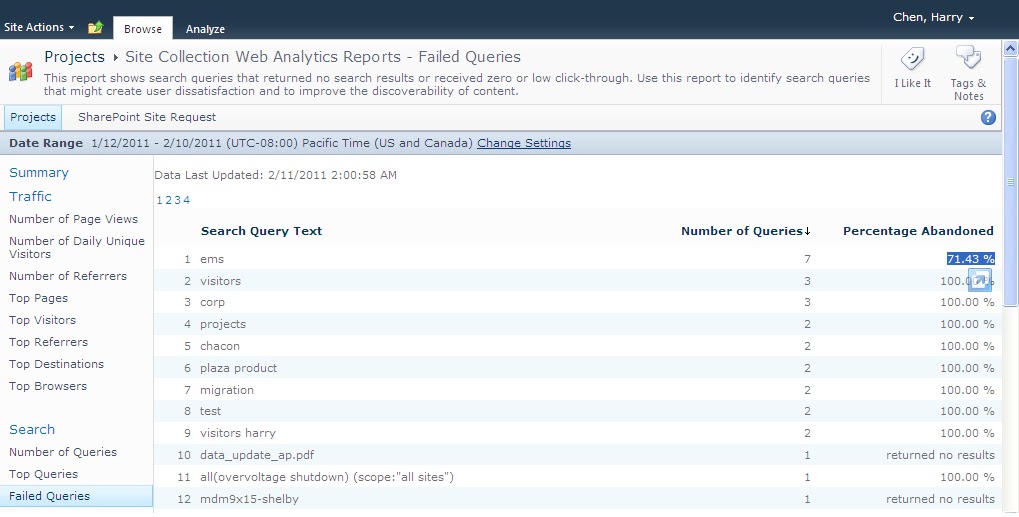Open Number of Daily Unique Visitors report
Viewport: 1019px width, 517px height.
pyautogui.click(x=77, y=247)
